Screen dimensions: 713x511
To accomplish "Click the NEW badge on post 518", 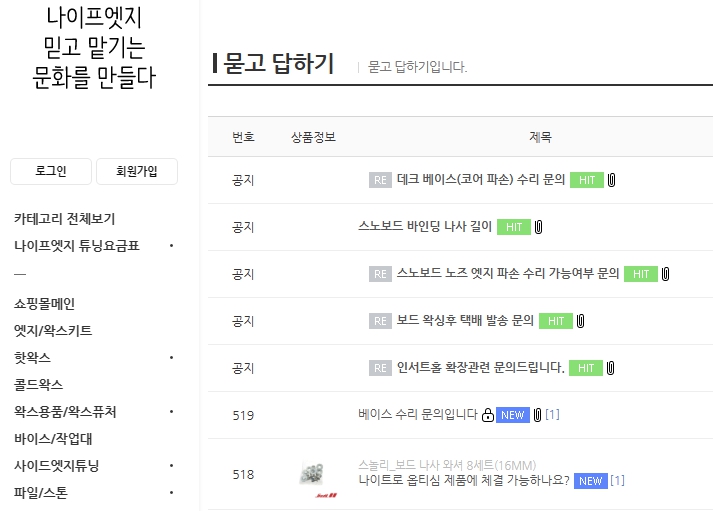I will pyautogui.click(x=590, y=481).
